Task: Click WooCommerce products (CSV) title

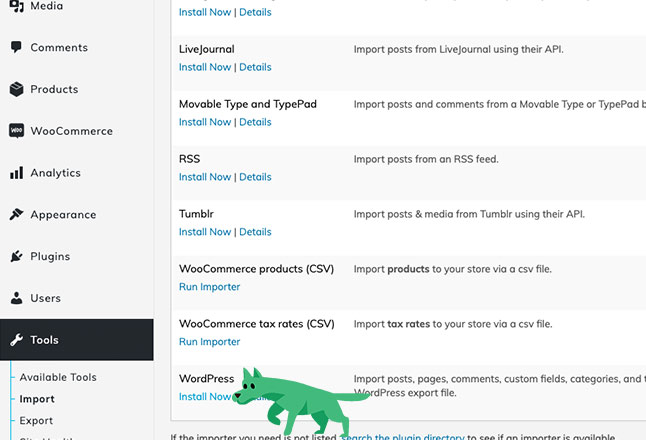Action: 256,269
